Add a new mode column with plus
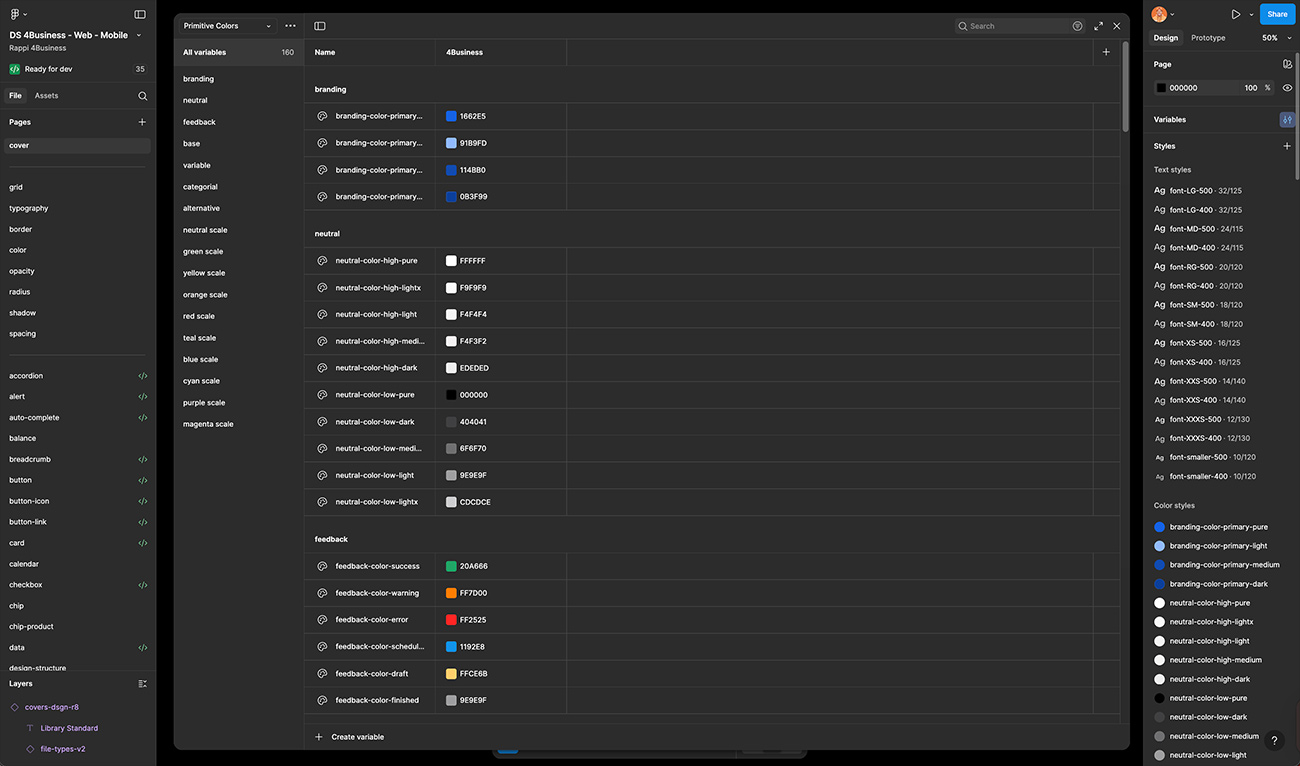 click(1106, 52)
